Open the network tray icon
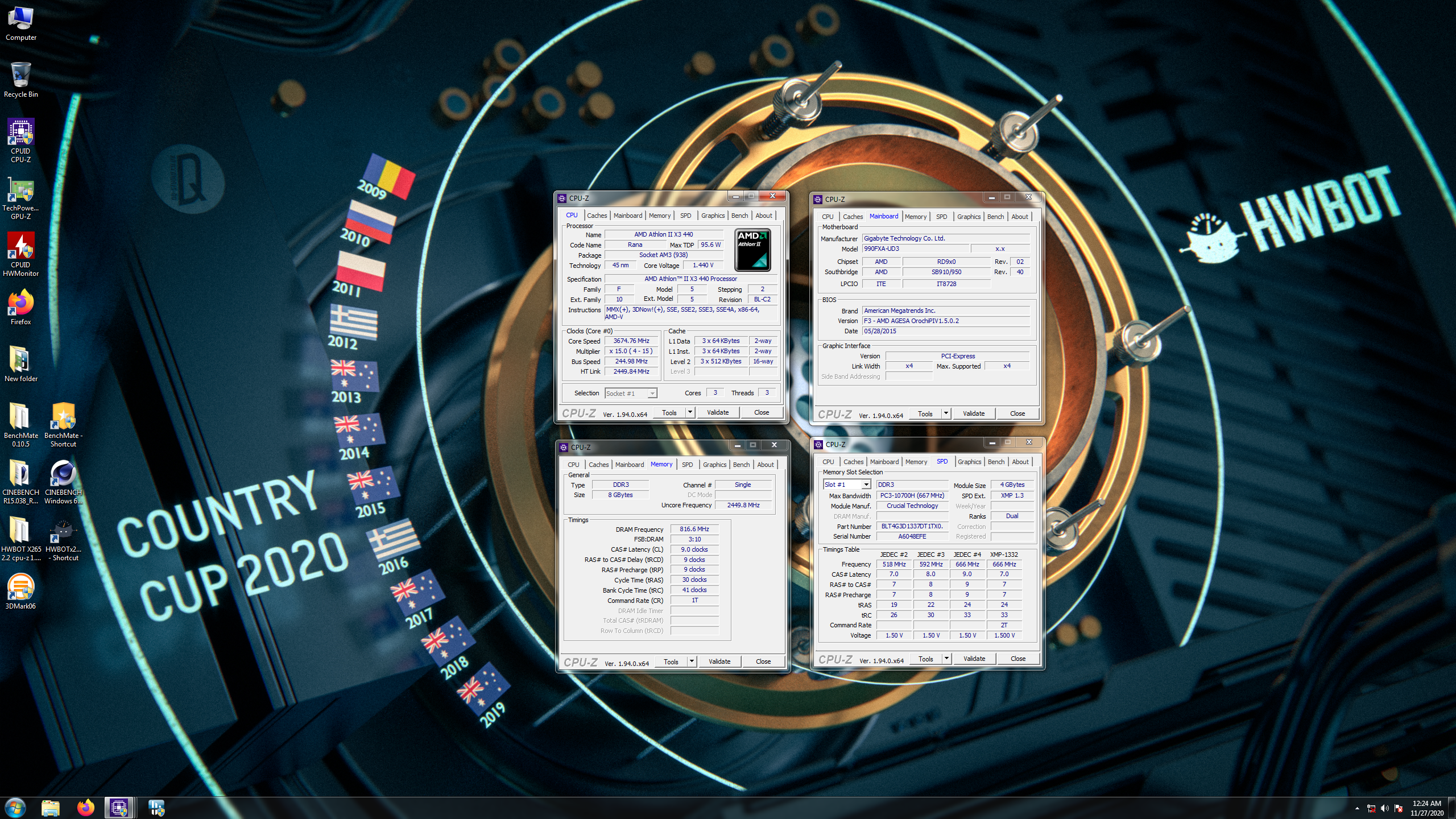The height and width of the screenshot is (819, 1456). point(1371,808)
